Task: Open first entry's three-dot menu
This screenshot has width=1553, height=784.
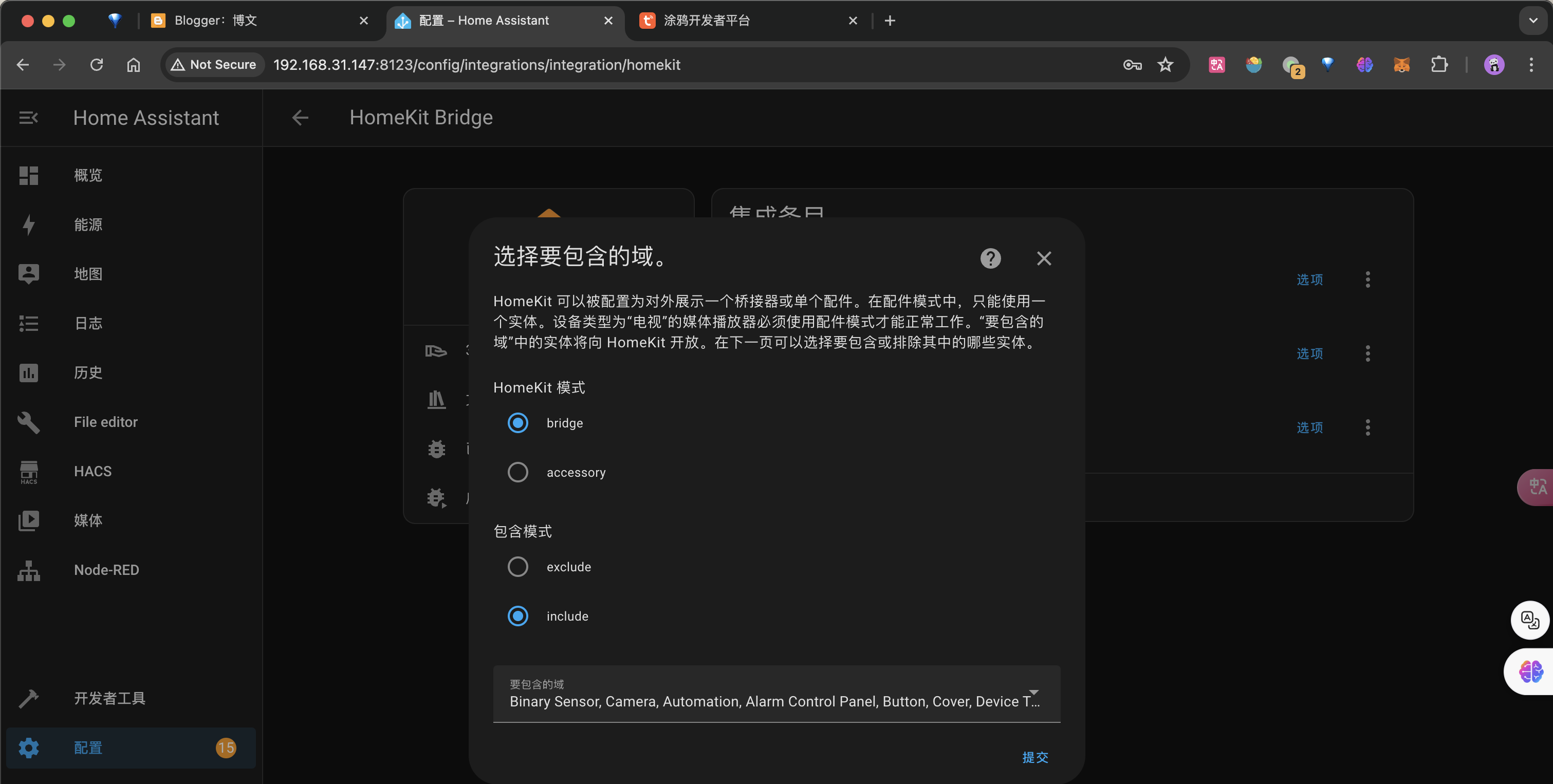Action: click(1367, 279)
